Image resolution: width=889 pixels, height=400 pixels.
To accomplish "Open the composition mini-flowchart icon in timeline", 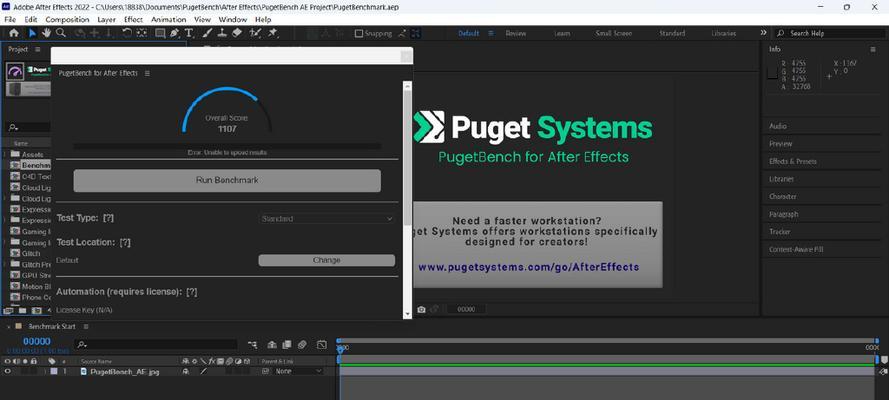I will click(252, 344).
